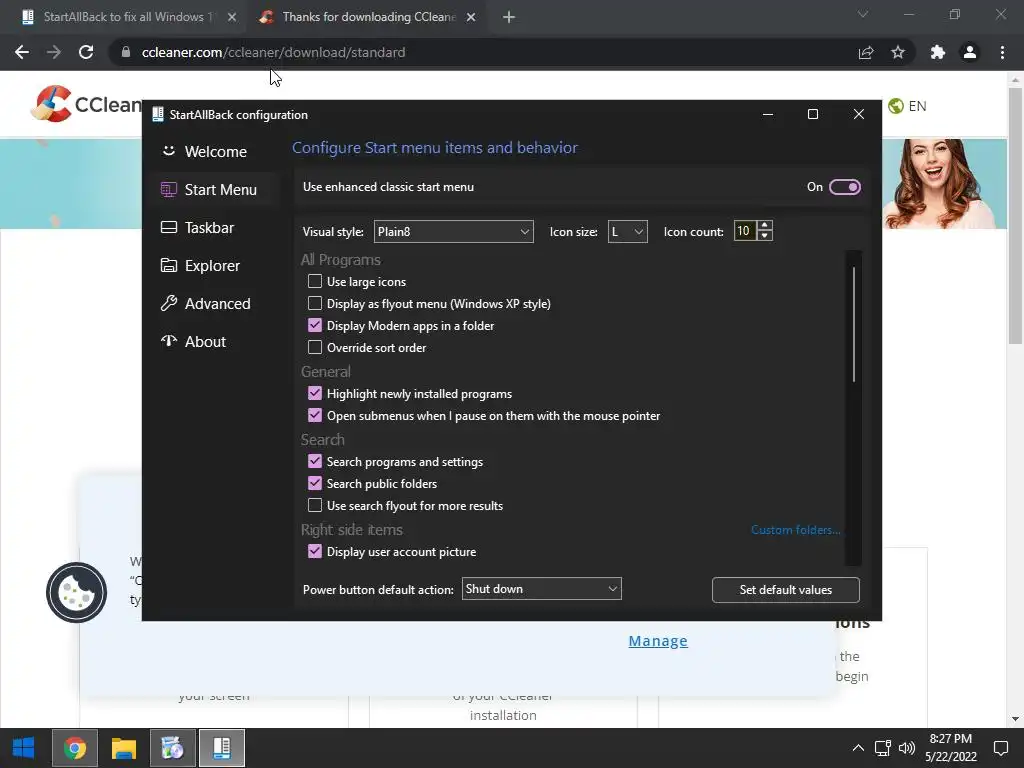The width and height of the screenshot is (1024, 768).
Task: Close the StartAllBack browser tab
Action: pos(232,18)
